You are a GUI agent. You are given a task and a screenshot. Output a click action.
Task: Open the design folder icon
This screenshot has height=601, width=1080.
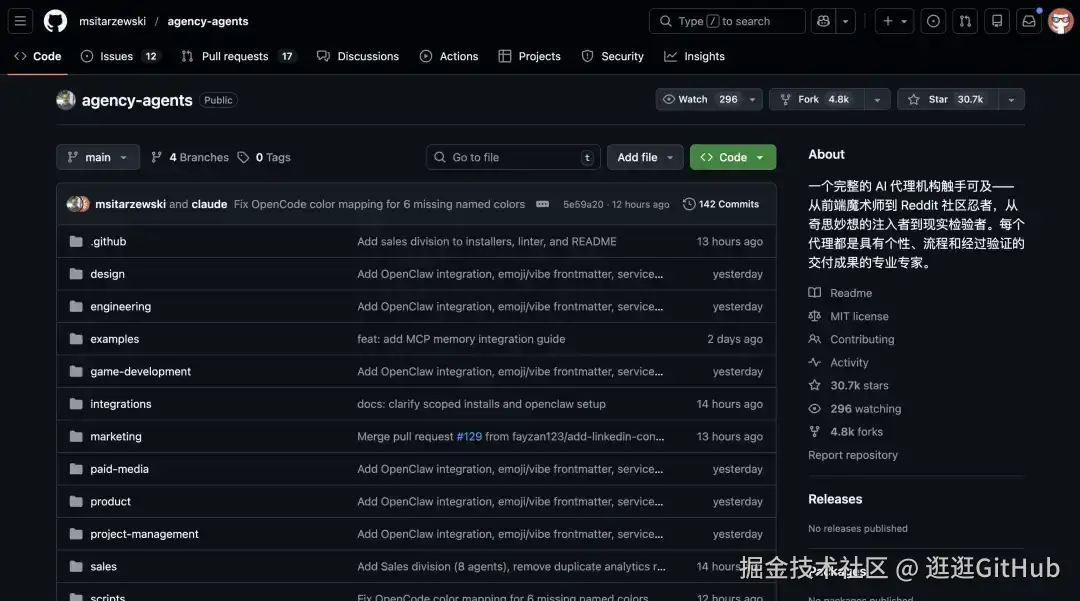[x=76, y=274]
